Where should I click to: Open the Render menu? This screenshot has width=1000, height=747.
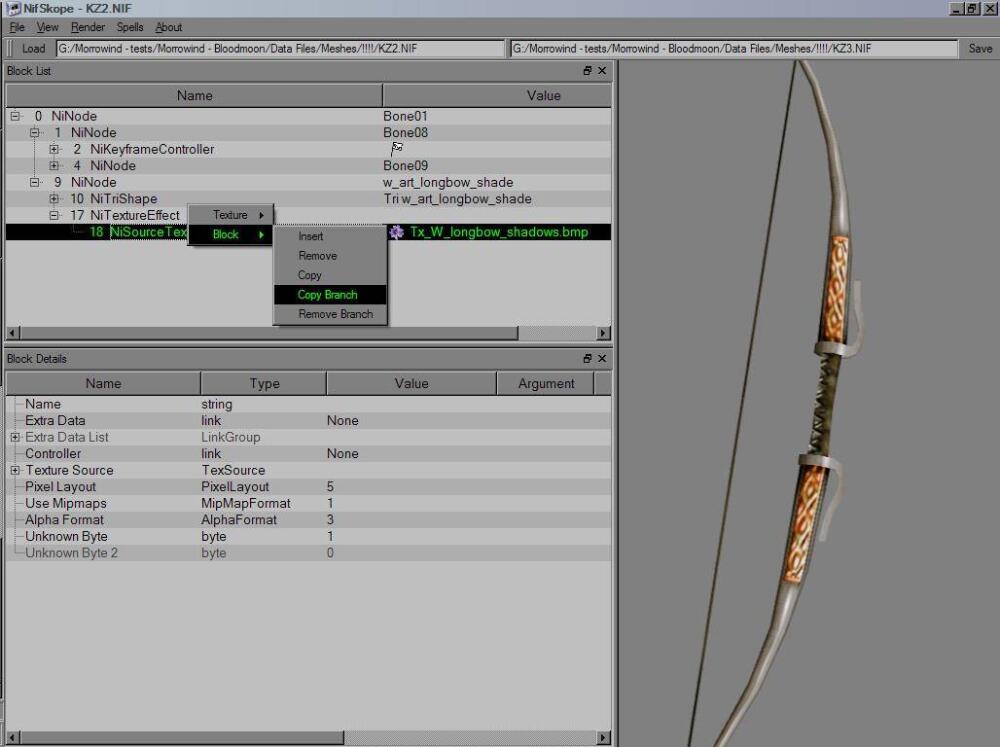coord(87,27)
